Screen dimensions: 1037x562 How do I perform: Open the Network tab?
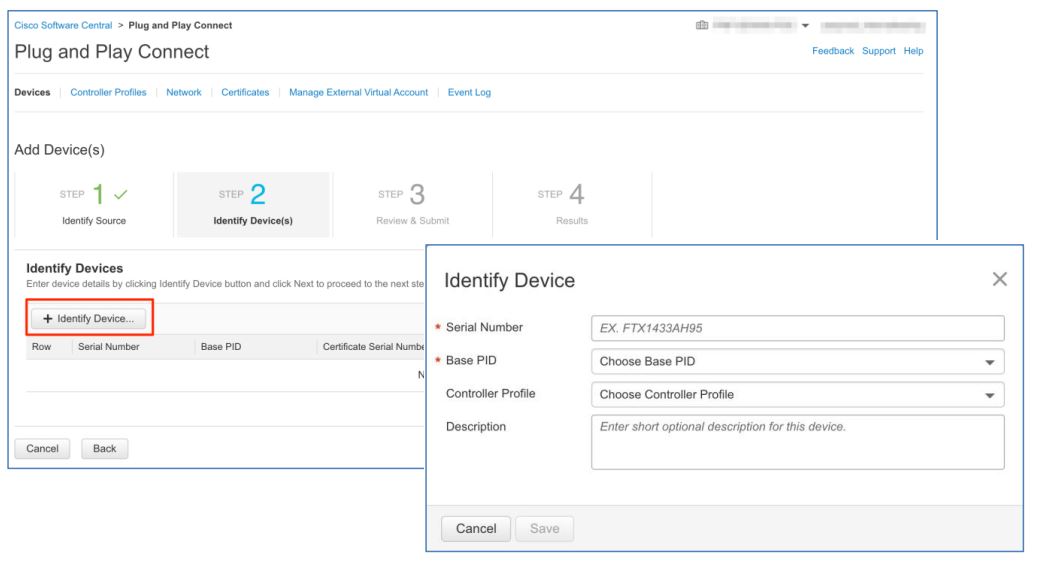tap(183, 93)
